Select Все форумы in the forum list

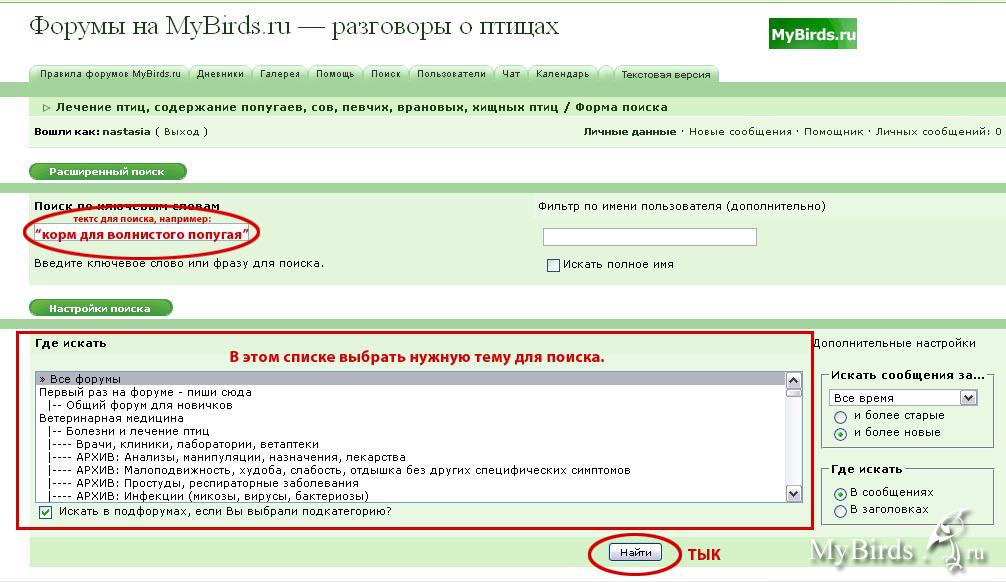(410, 379)
